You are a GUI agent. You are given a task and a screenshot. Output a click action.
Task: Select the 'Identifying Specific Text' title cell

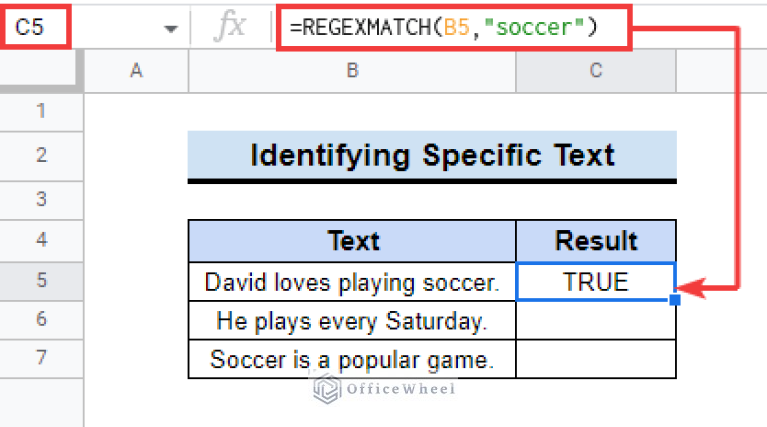pos(432,156)
